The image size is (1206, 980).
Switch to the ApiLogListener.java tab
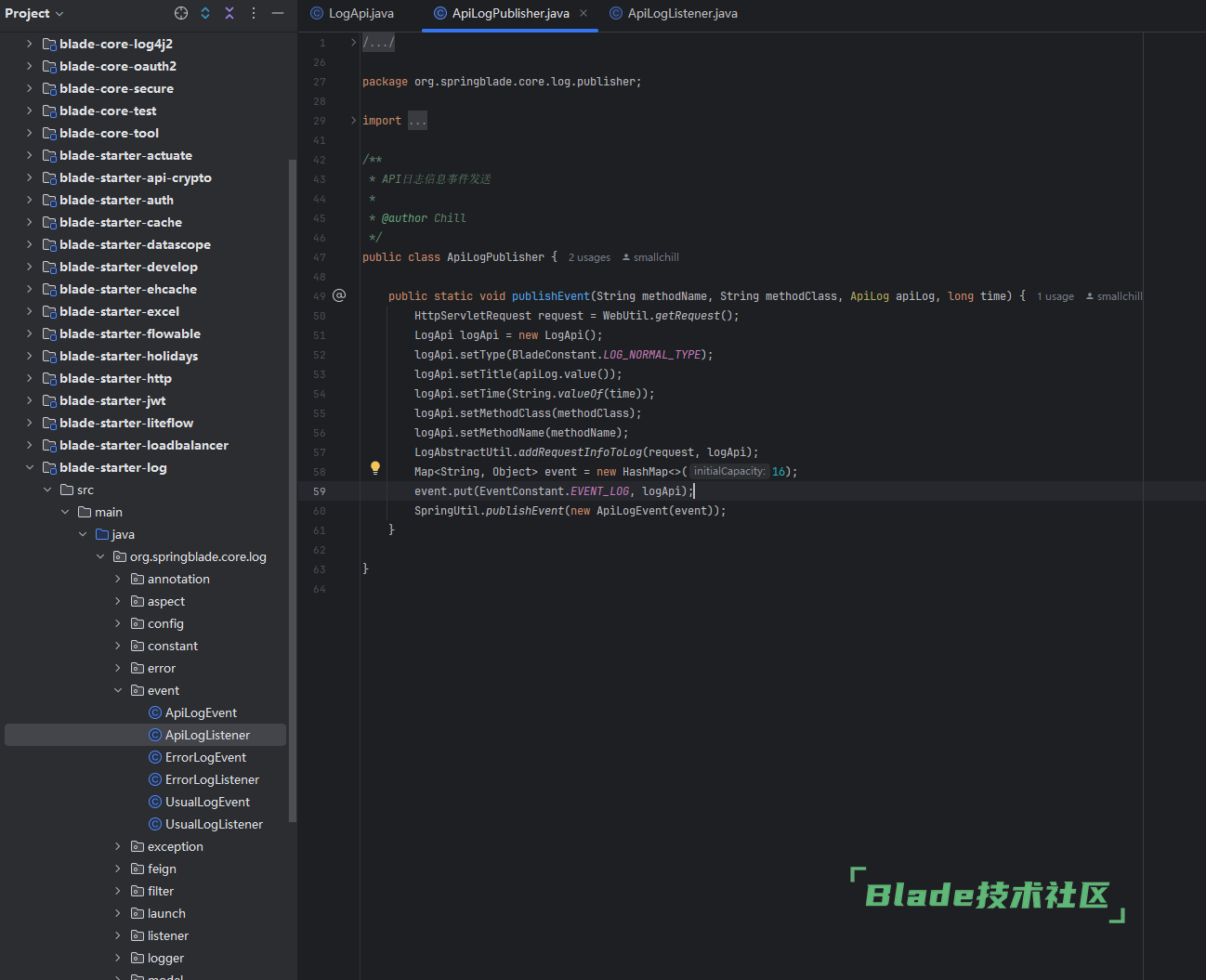pos(674,13)
